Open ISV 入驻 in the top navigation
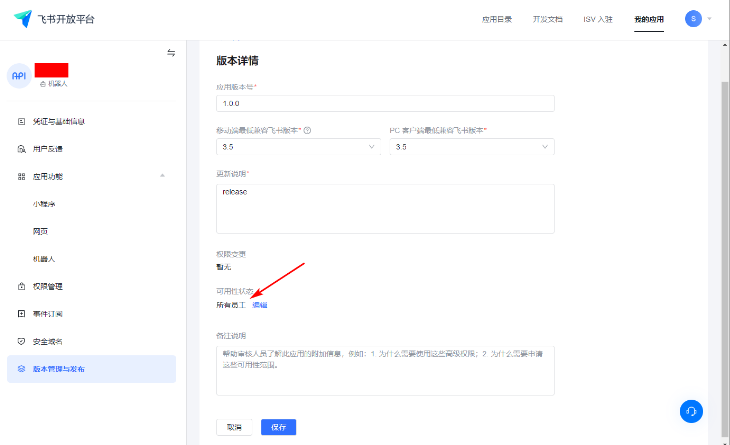Viewport: 730px width, 445px height. pos(598,19)
